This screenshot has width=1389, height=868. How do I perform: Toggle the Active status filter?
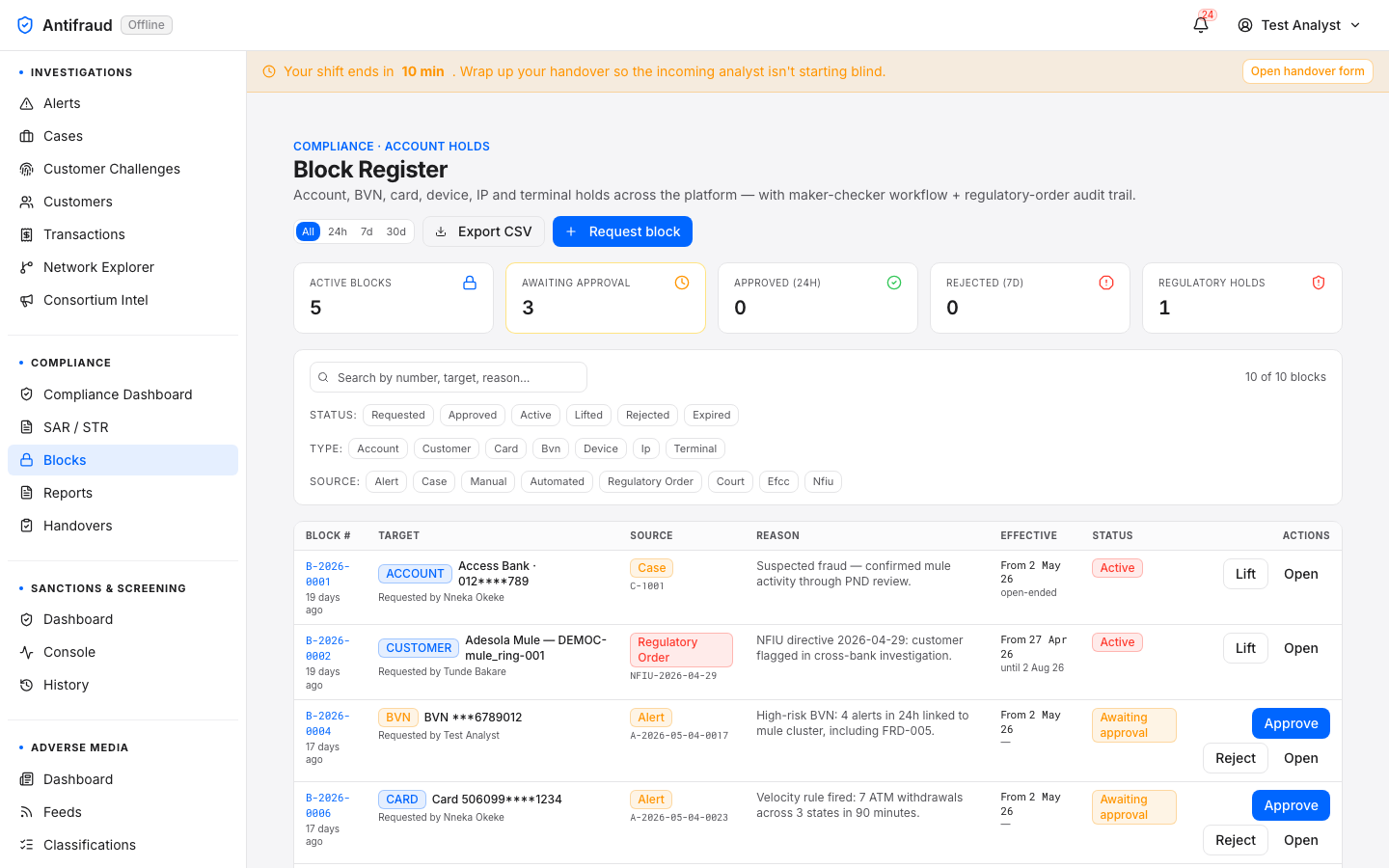click(535, 415)
